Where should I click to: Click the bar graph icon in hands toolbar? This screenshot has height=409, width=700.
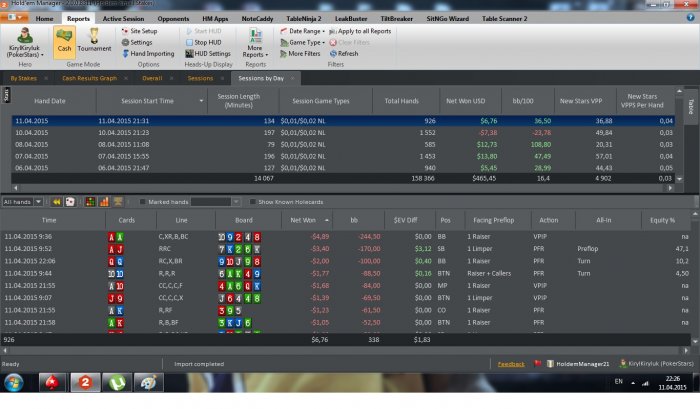[104, 202]
